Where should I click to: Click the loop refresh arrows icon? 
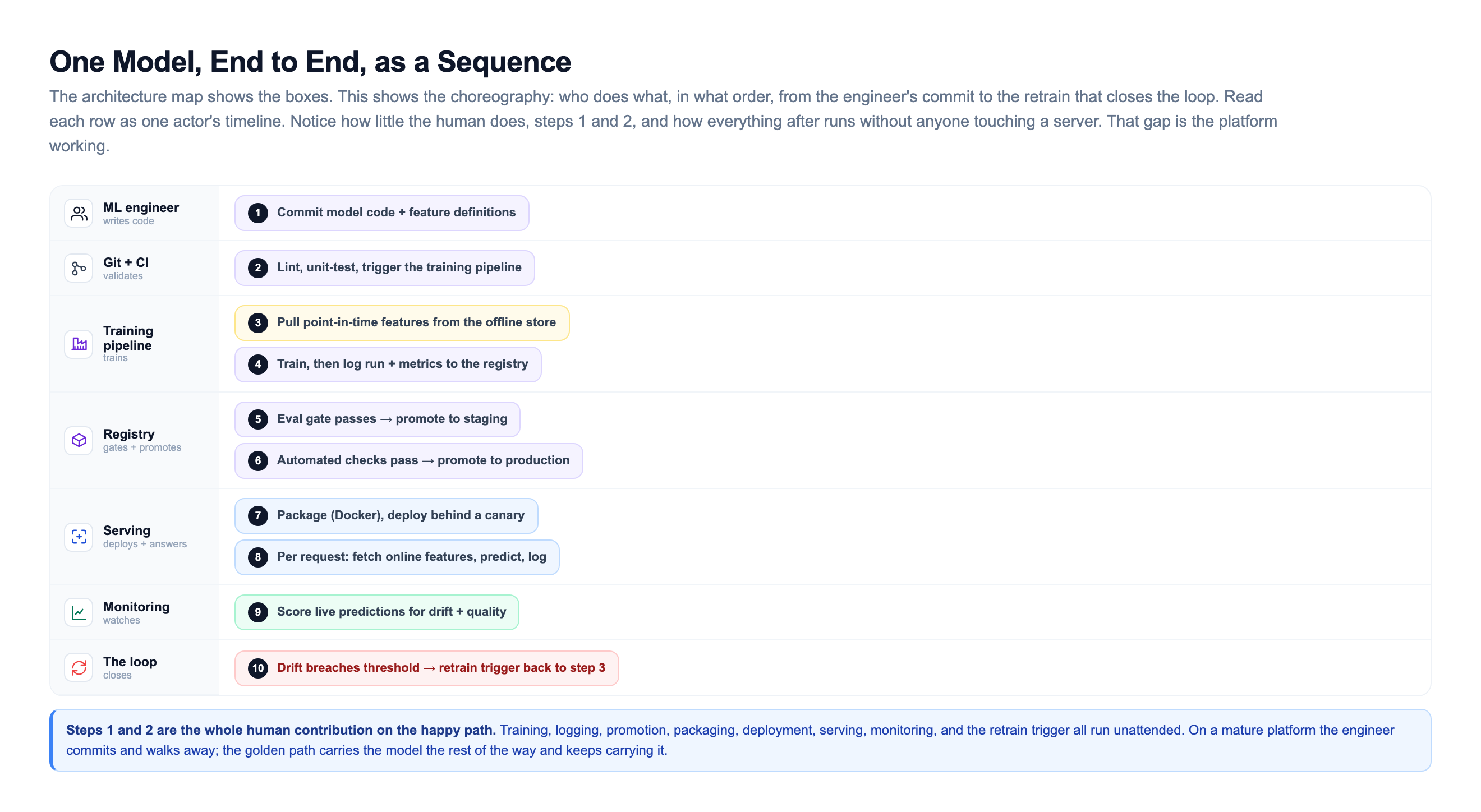tap(79, 668)
